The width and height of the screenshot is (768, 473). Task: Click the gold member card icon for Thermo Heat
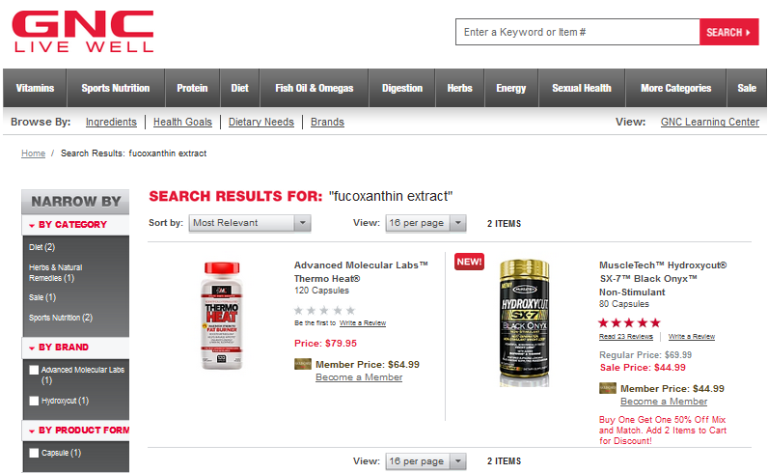pyautogui.click(x=303, y=364)
